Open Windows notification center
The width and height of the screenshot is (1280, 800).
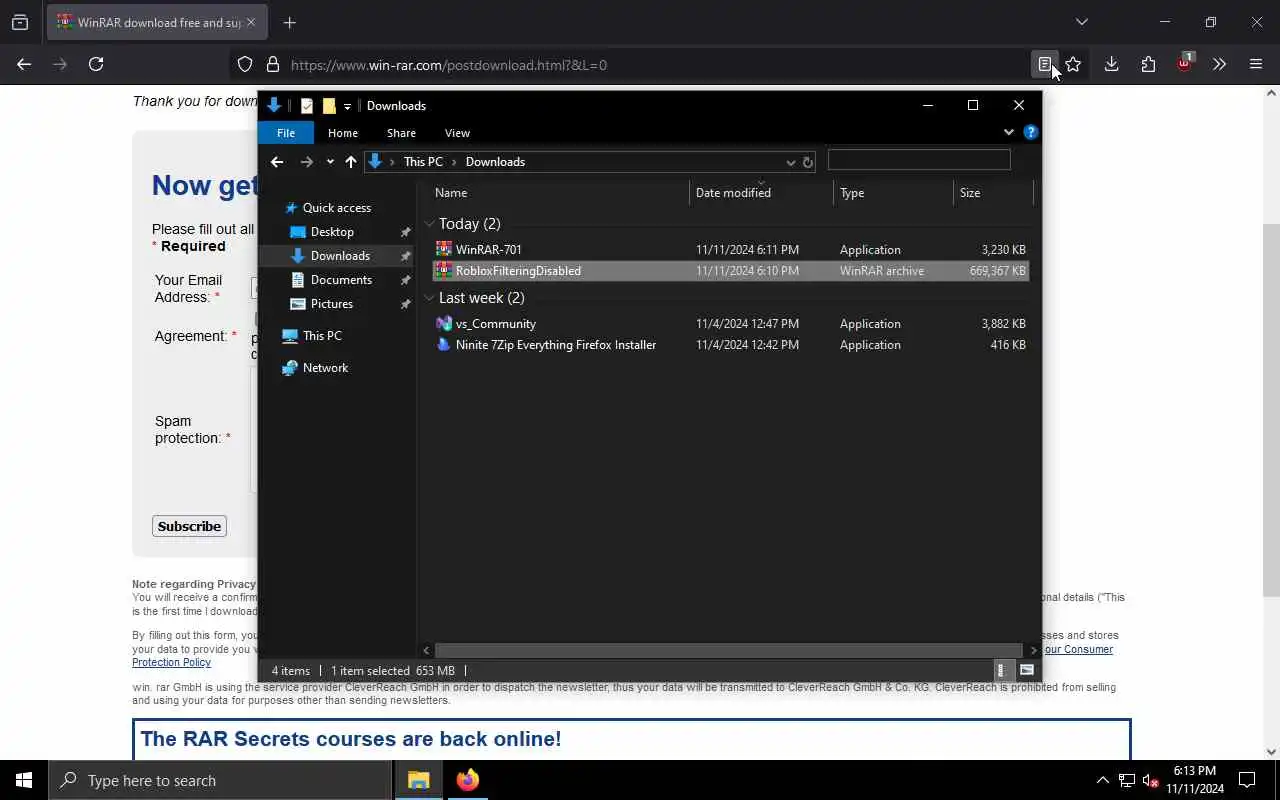click(x=1247, y=780)
